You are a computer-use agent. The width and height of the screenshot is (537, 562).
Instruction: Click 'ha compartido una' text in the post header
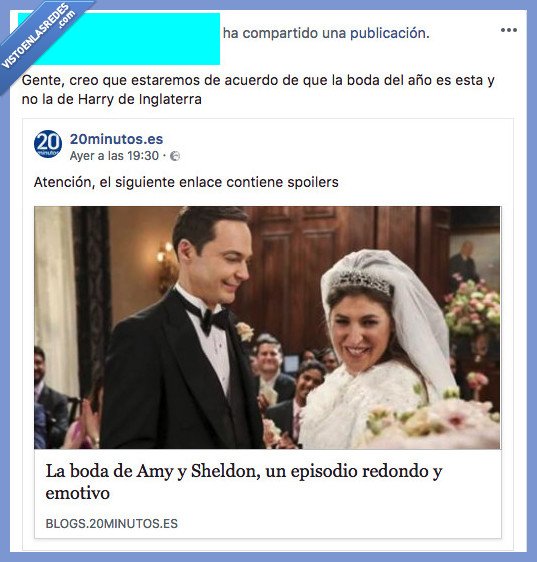pyautogui.click(x=285, y=33)
